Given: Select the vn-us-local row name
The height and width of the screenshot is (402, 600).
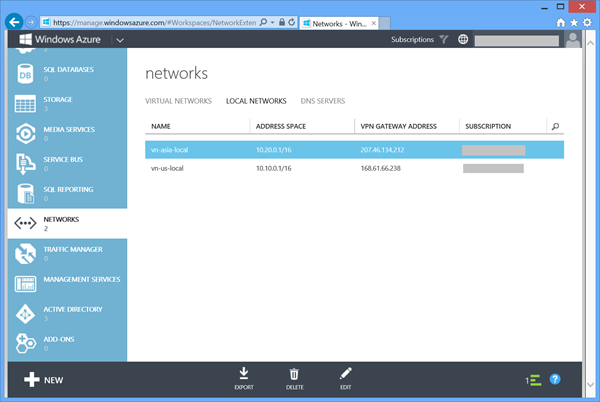Looking at the screenshot, I should pyautogui.click(x=167, y=168).
